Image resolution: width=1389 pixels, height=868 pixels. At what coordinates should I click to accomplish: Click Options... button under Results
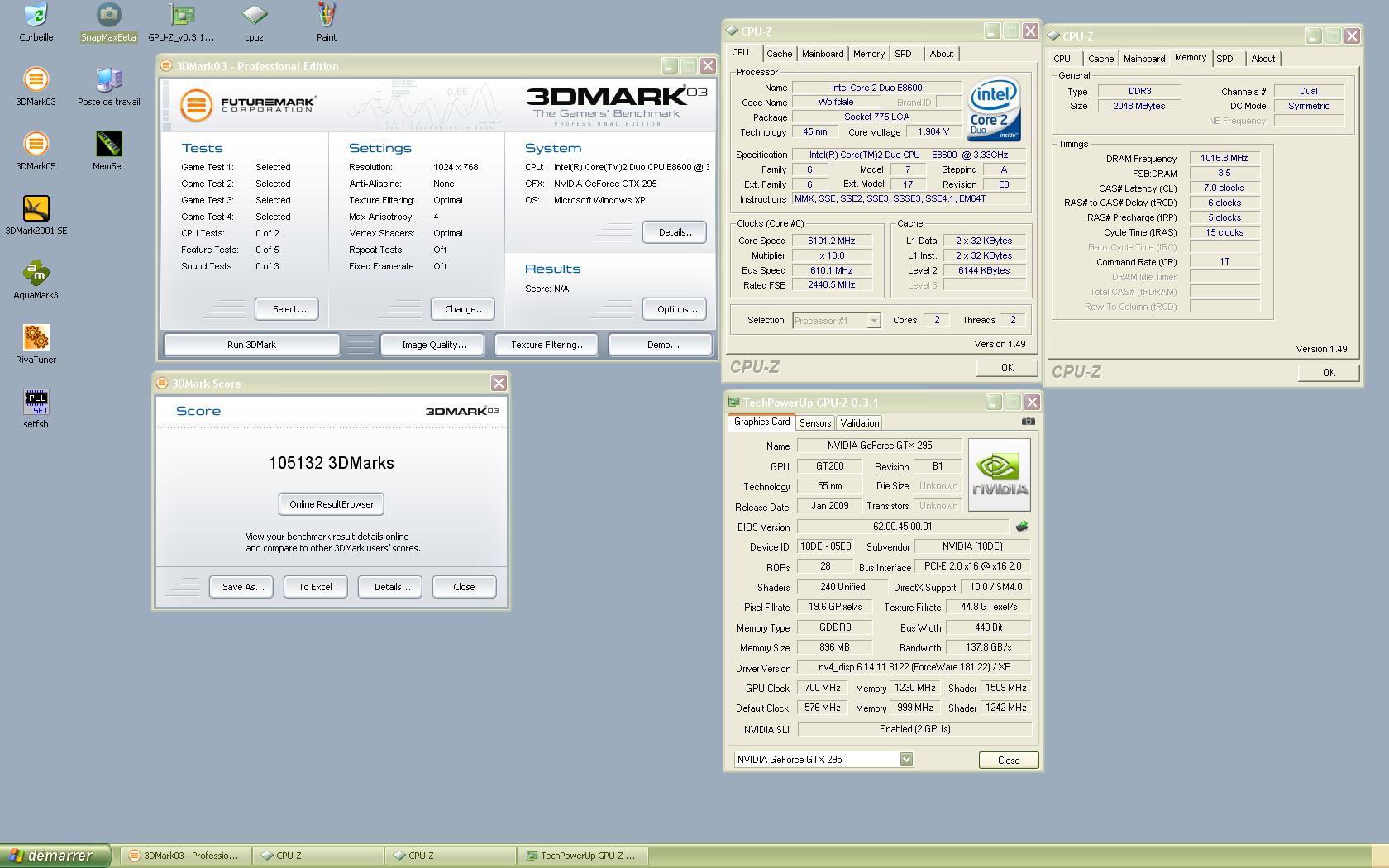[x=676, y=309]
